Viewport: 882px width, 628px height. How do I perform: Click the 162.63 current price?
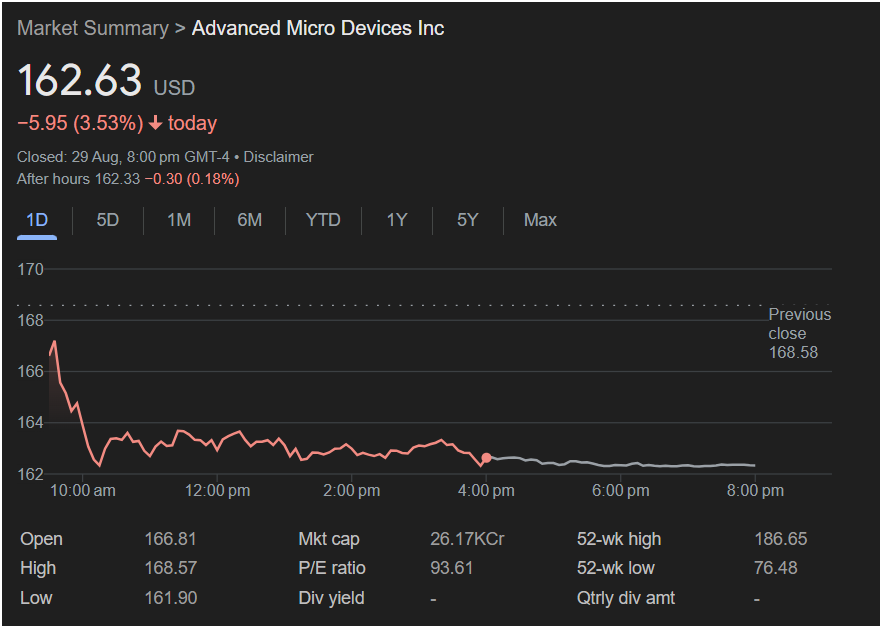[80, 81]
